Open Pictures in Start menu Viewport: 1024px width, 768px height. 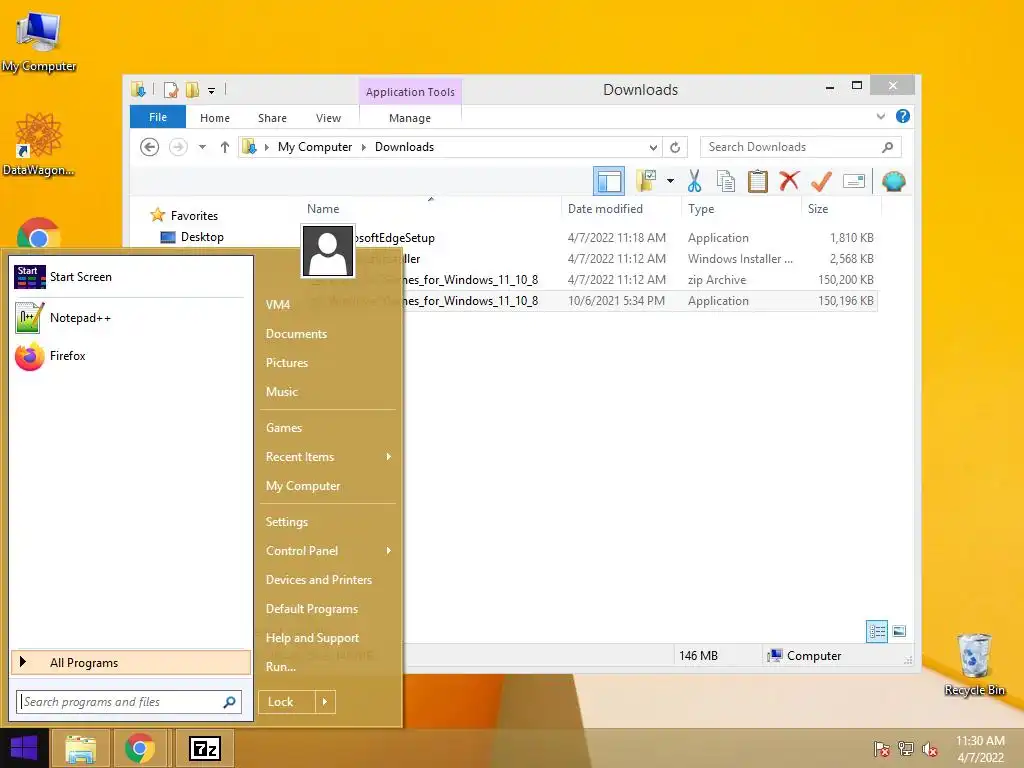(x=287, y=362)
